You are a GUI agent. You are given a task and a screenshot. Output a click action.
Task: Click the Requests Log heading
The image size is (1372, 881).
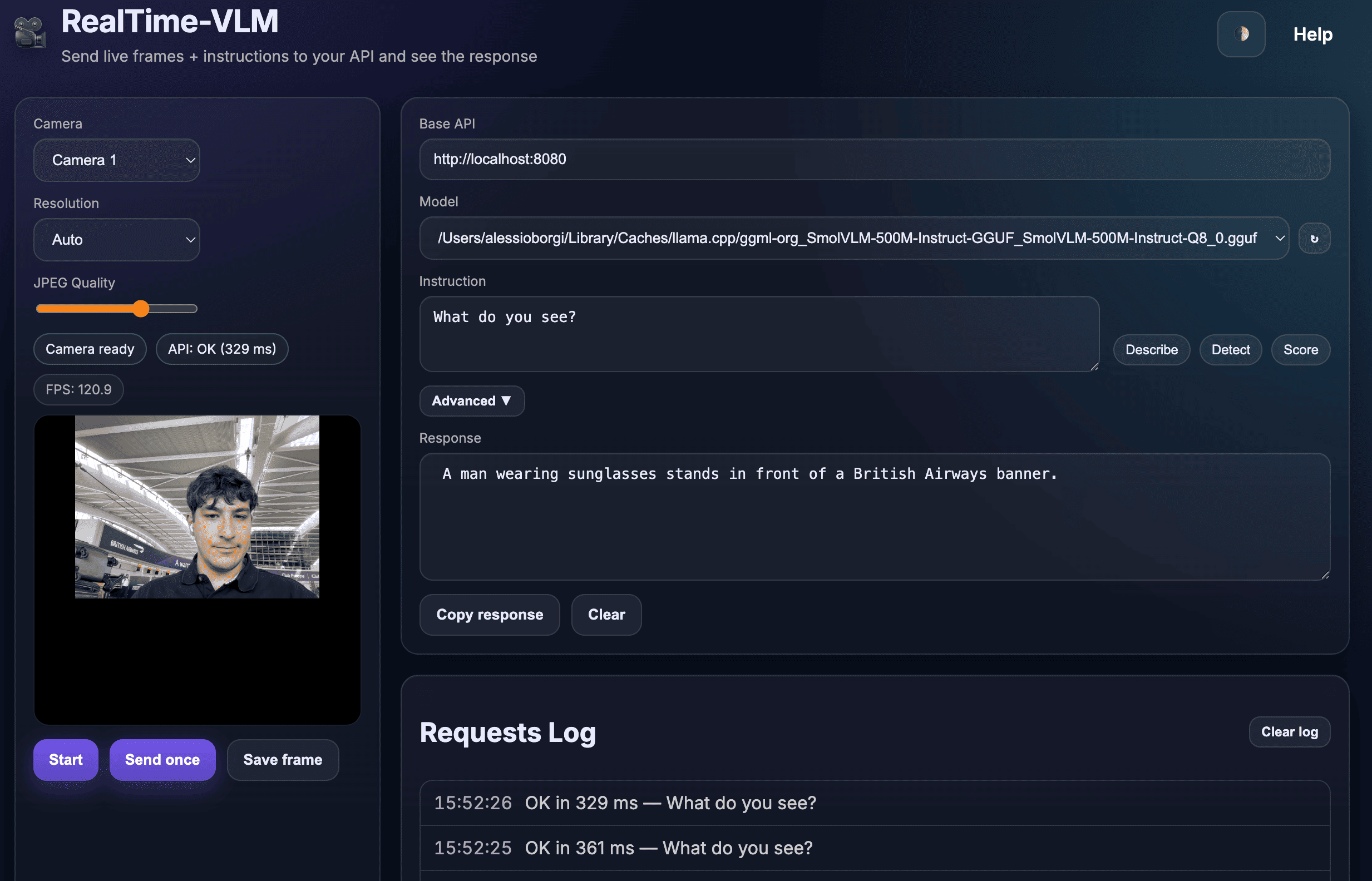click(507, 733)
